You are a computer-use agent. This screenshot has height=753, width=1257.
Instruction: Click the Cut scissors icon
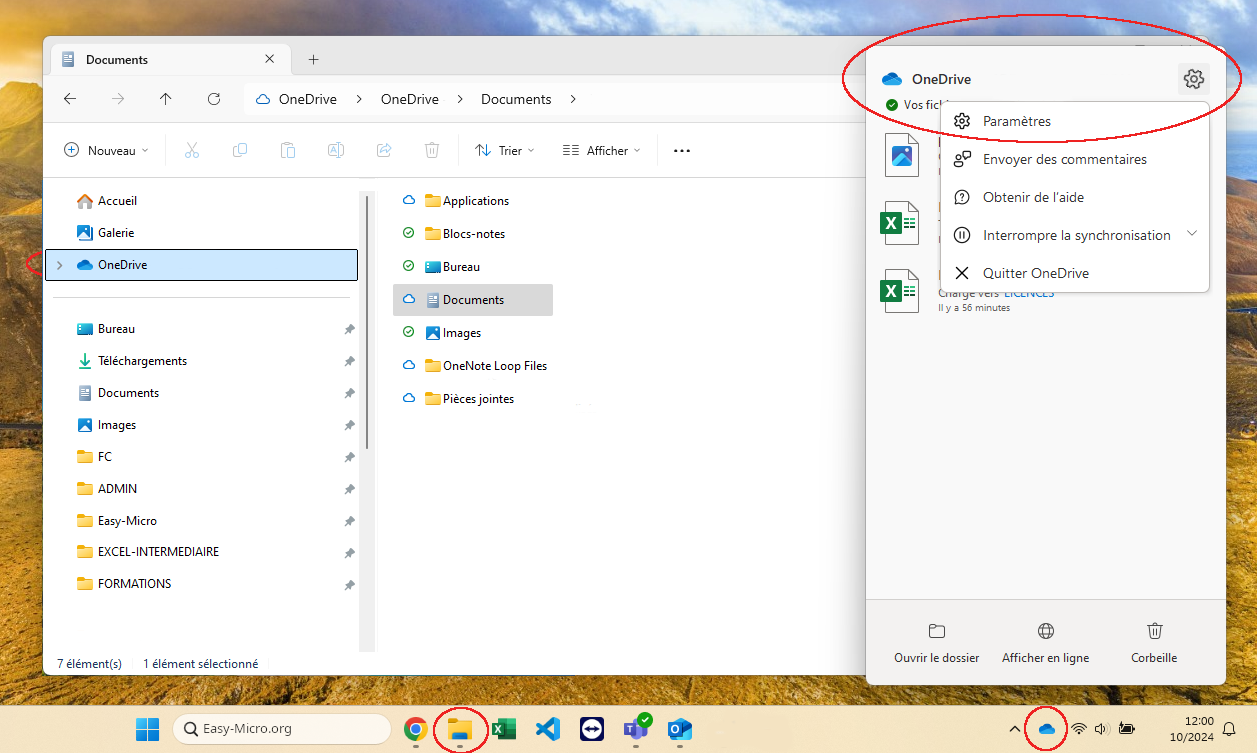point(192,150)
